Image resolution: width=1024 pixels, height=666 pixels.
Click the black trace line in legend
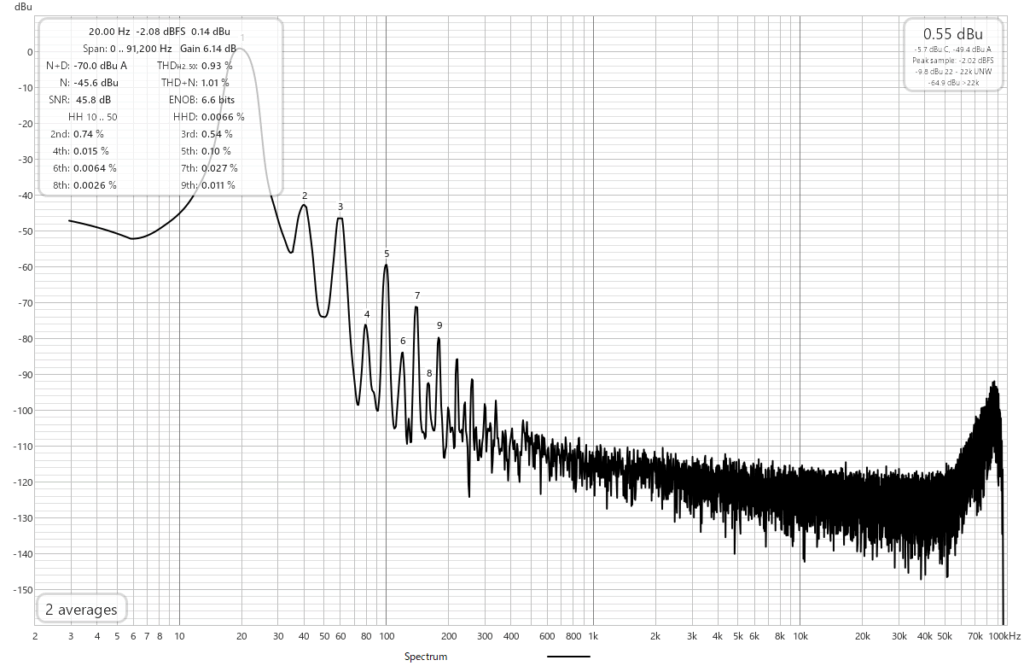coord(569,657)
